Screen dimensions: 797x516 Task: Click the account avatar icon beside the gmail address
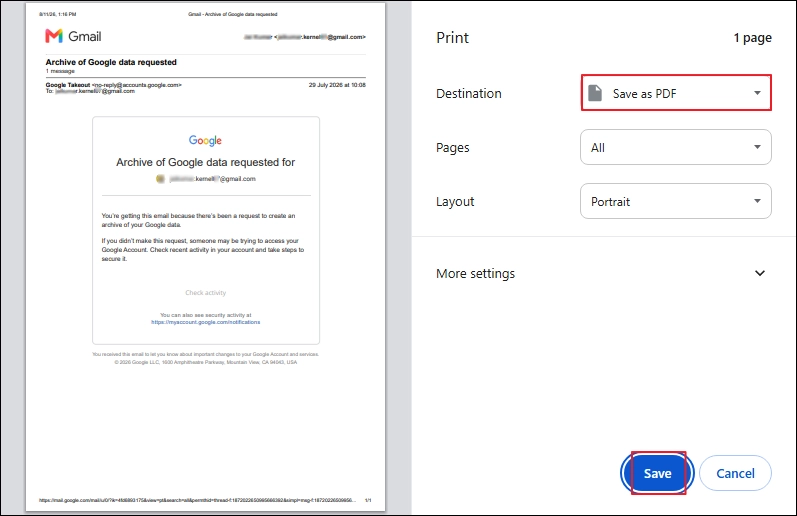click(x=160, y=179)
